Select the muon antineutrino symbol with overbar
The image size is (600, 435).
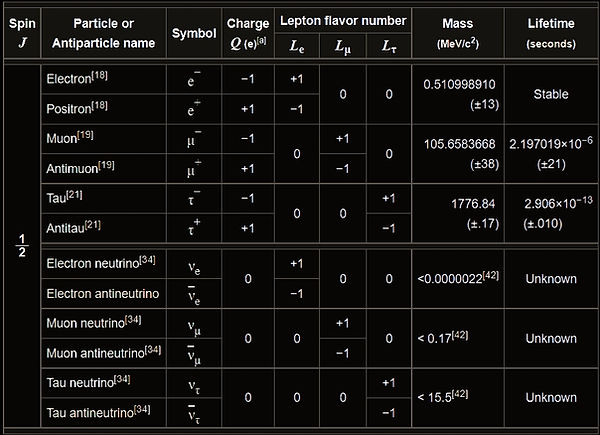(194, 354)
